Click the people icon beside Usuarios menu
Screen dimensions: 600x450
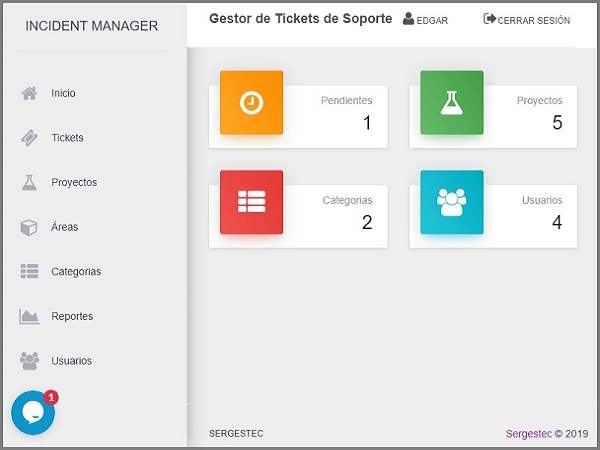click(x=29, y=361)
